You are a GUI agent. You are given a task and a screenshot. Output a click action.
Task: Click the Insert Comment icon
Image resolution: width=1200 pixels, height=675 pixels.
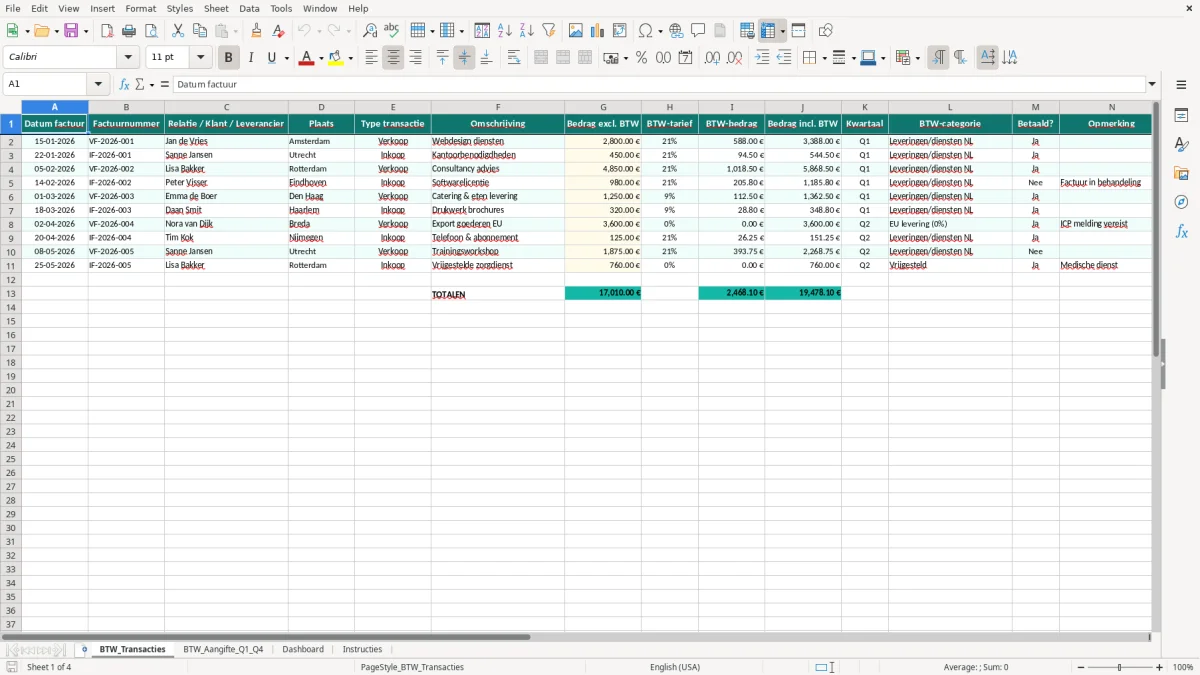698,31
